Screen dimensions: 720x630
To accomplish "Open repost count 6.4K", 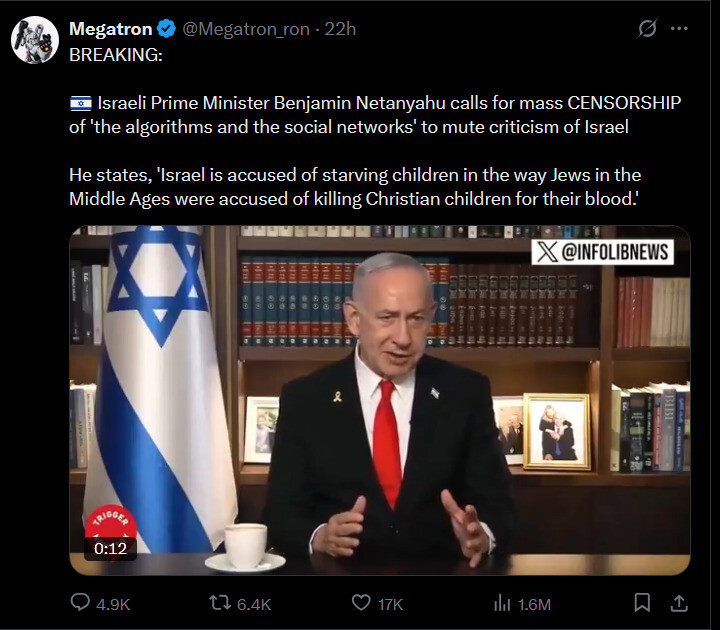I will tap(254, 604).
